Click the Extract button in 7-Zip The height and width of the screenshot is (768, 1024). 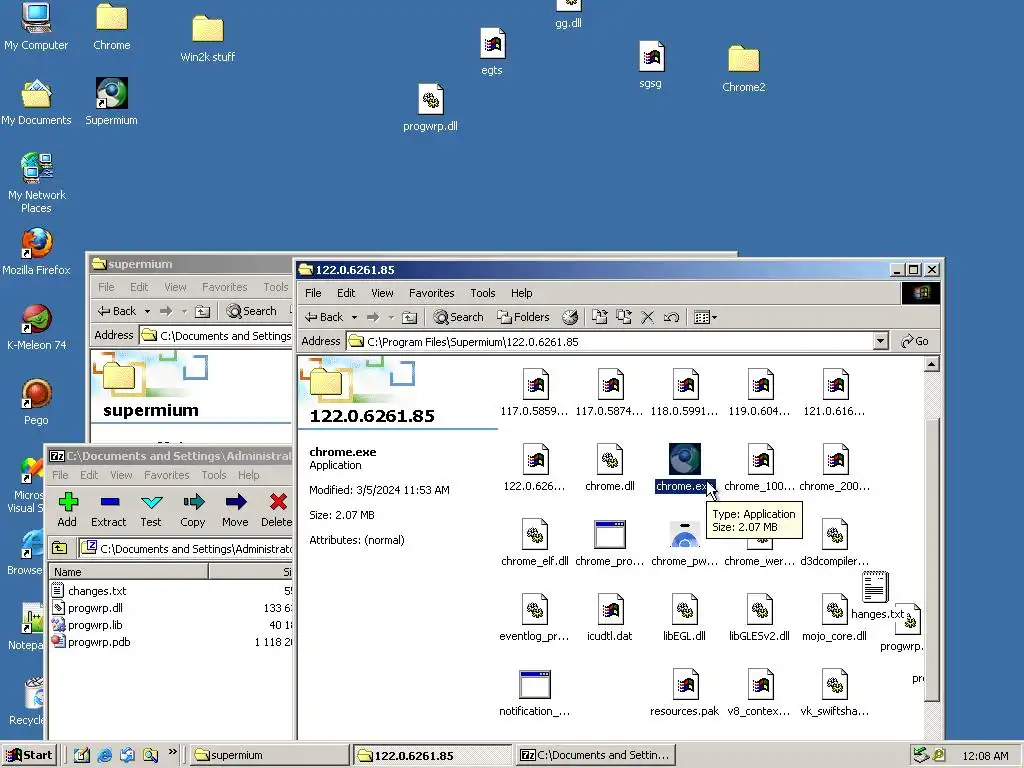108,509
